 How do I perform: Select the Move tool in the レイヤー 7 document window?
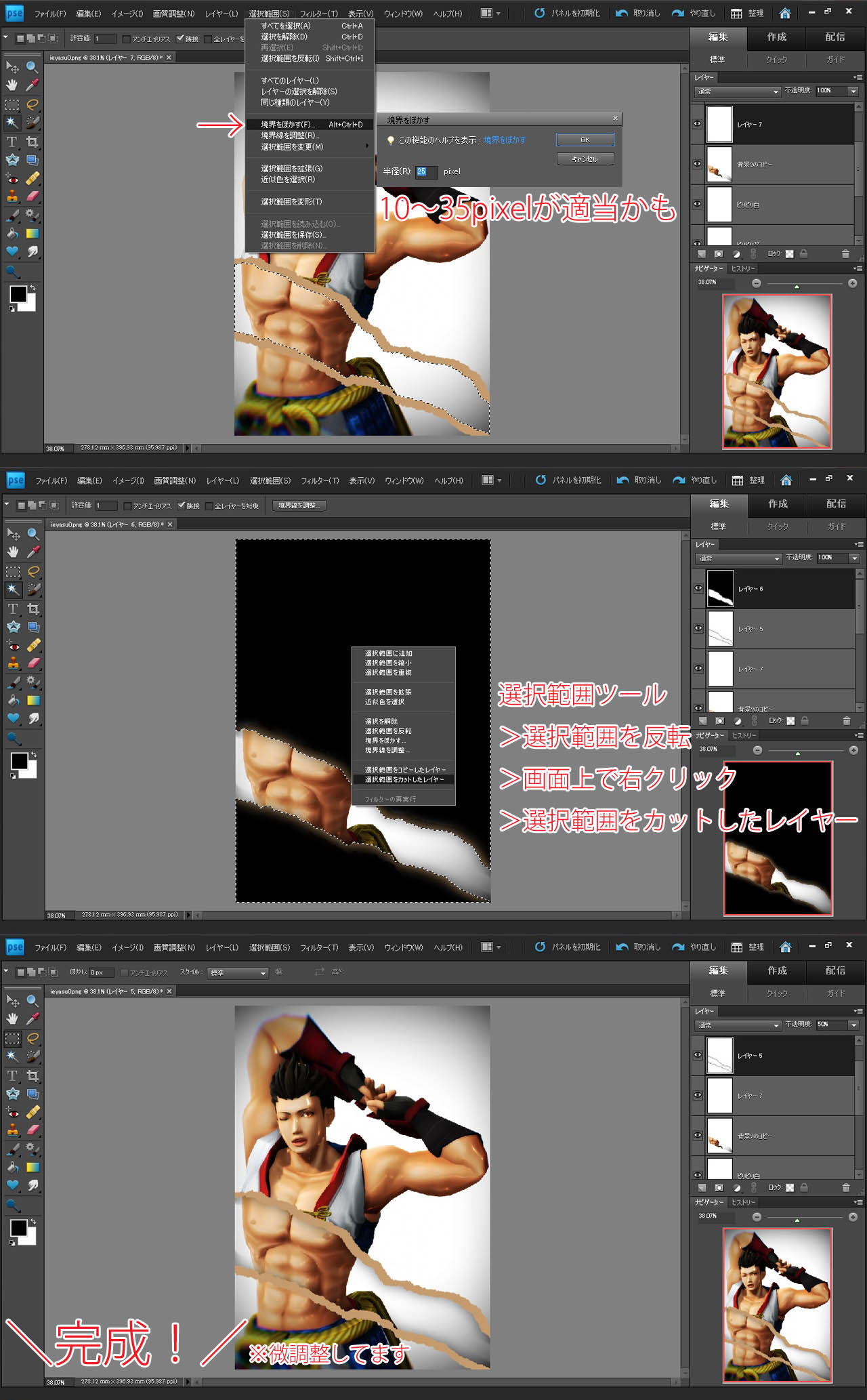click(x=12, y=67)
